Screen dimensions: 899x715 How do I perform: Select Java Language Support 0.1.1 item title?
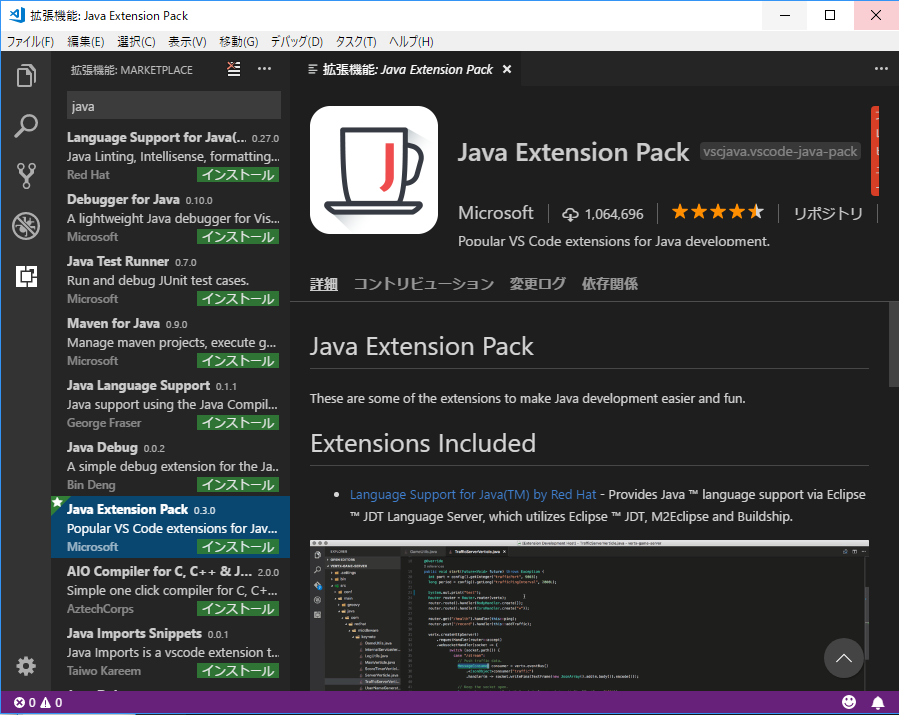click(x=138, y=386)
